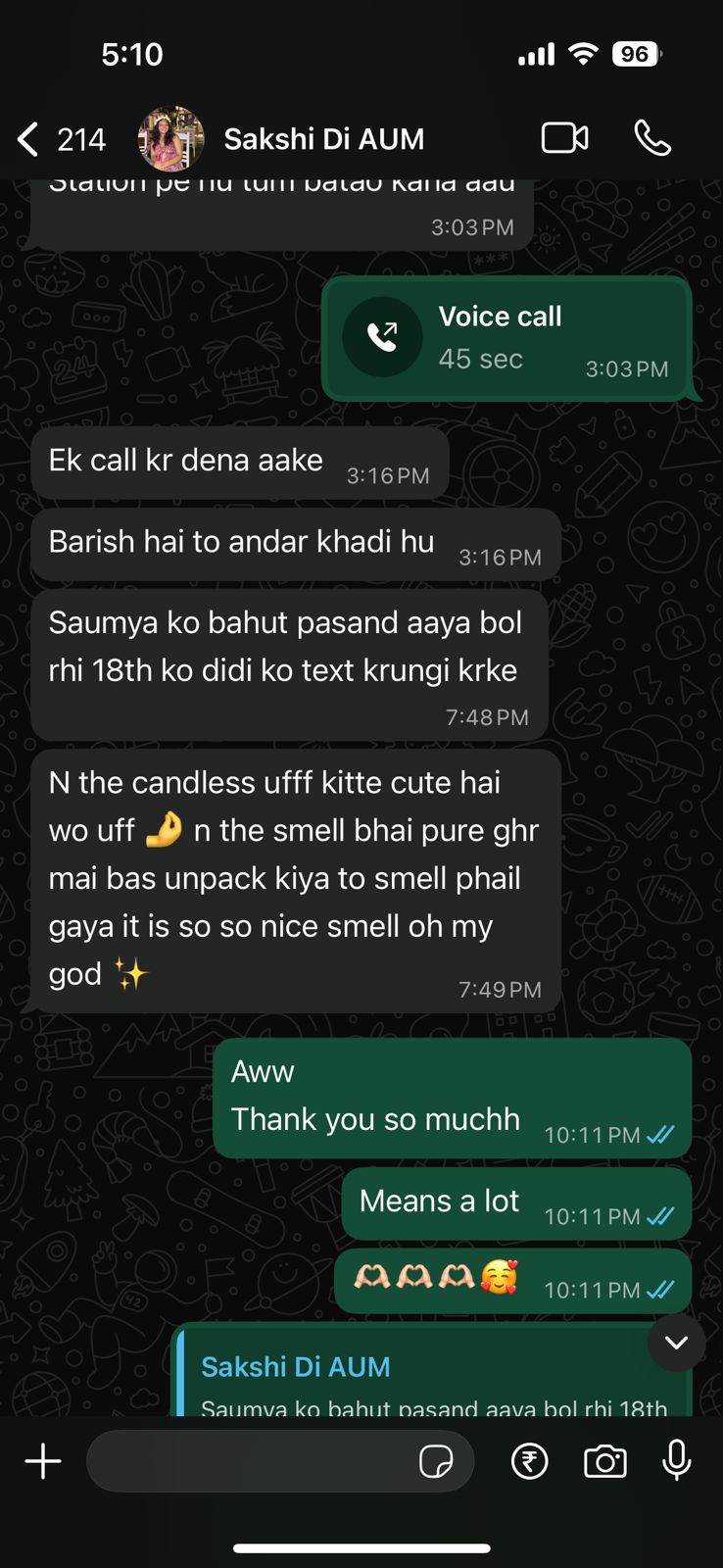The height and width of the screenshot is (1568, 723).
Task: Open the camera from chat bar
Action: [x=605, y=1461]
